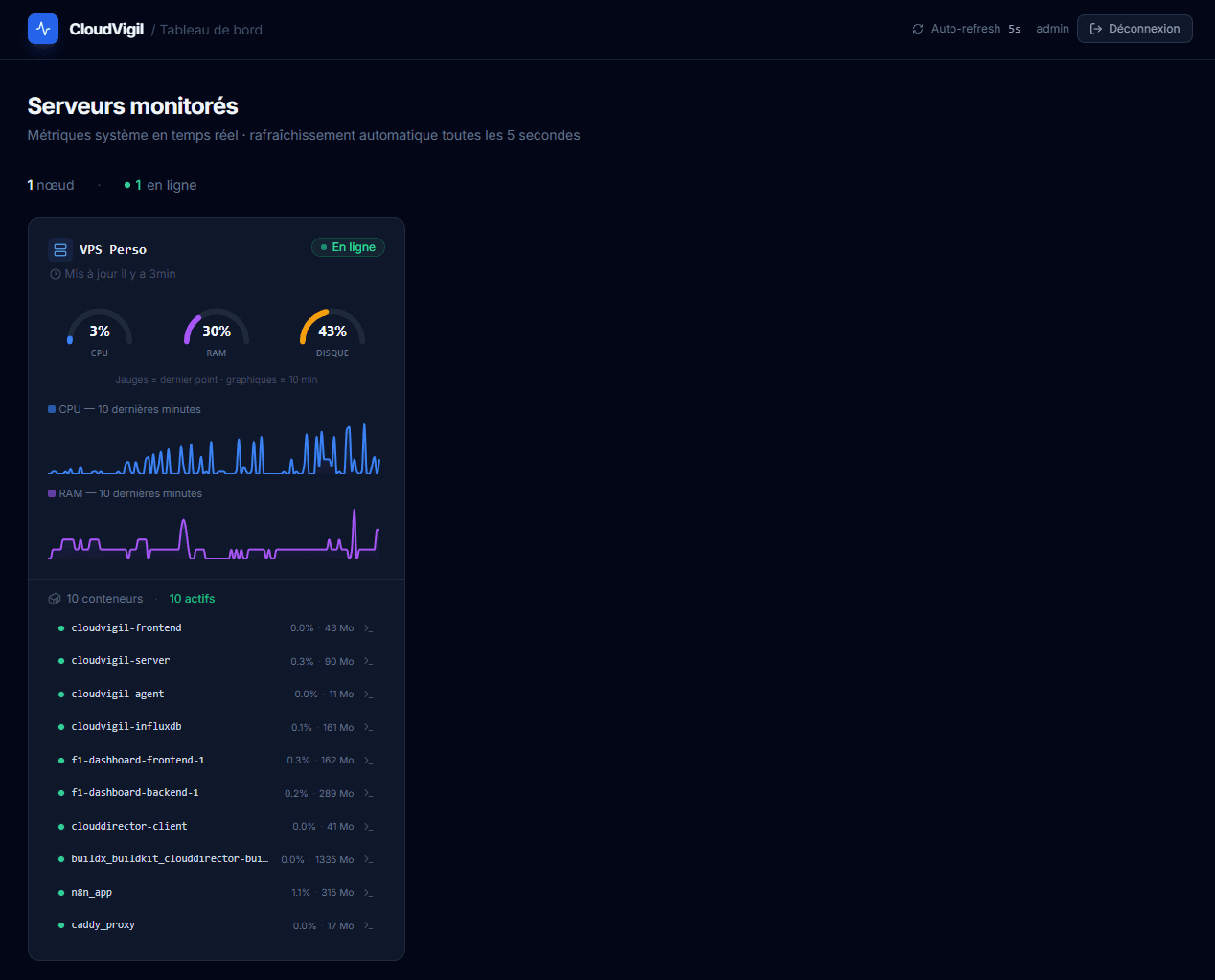Open terminal for cloudvigil-frontend container

(368, 628)
